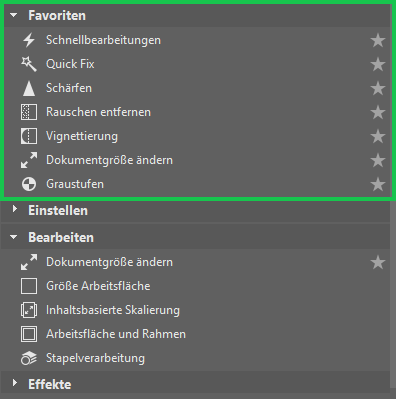Click the Quick Fix magic wand icon
The width and height of the screenshot is (396, 399).
pyautogui.click(x=29, y=64)
